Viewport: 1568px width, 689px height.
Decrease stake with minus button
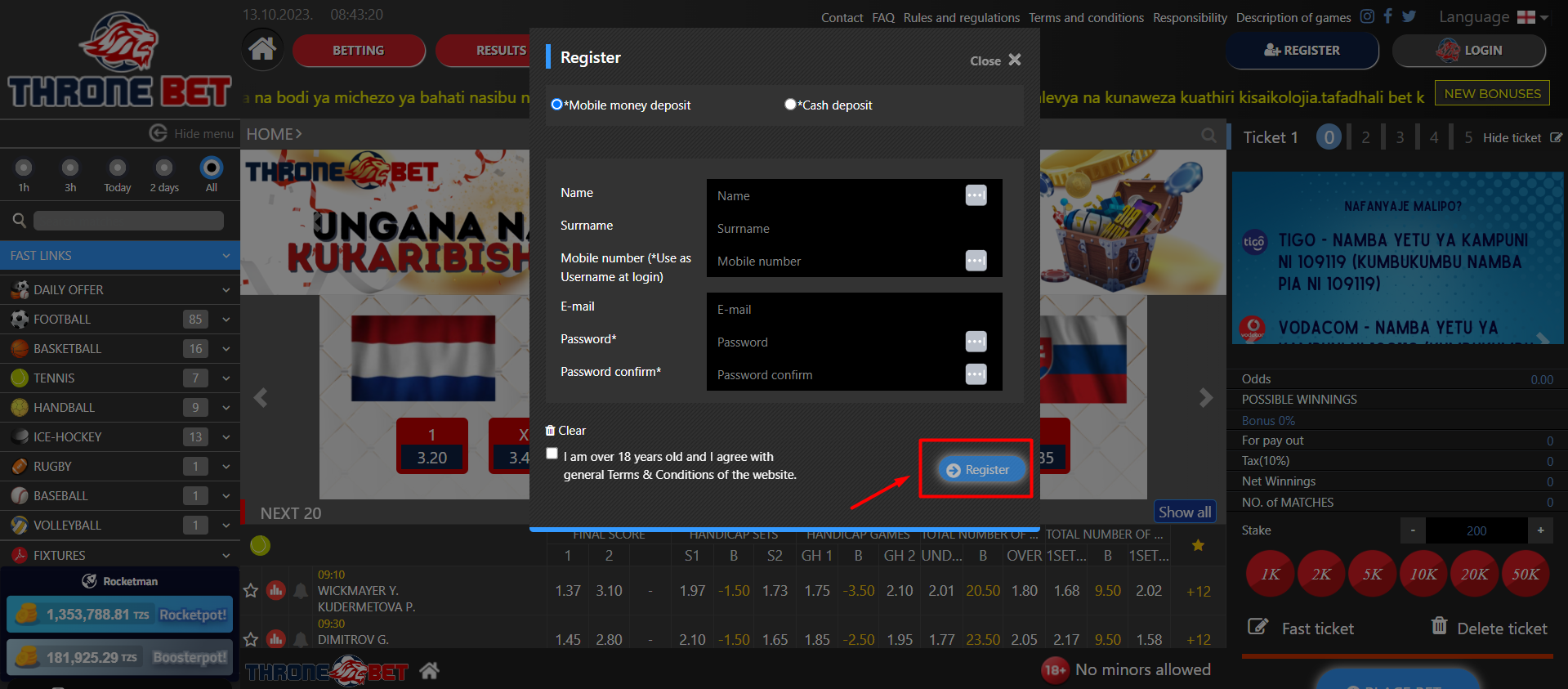click(1413, 530)
